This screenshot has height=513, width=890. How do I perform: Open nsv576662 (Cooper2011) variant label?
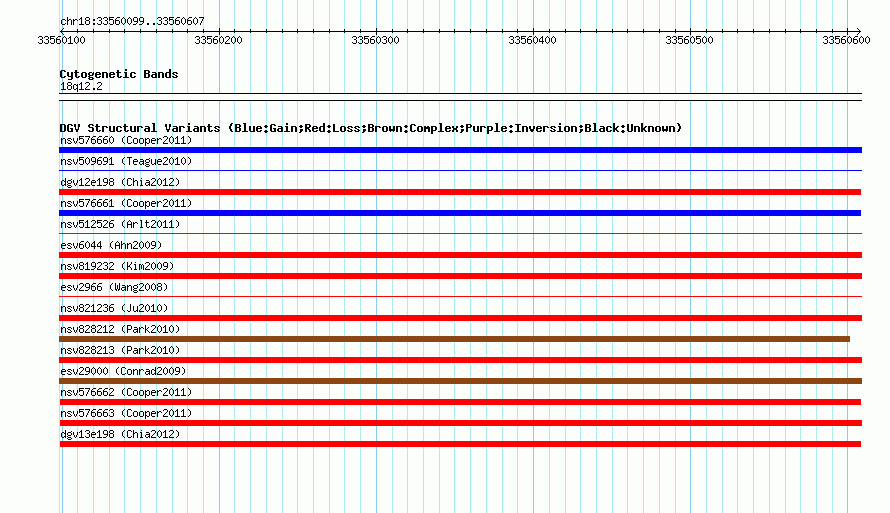point(126,392)
